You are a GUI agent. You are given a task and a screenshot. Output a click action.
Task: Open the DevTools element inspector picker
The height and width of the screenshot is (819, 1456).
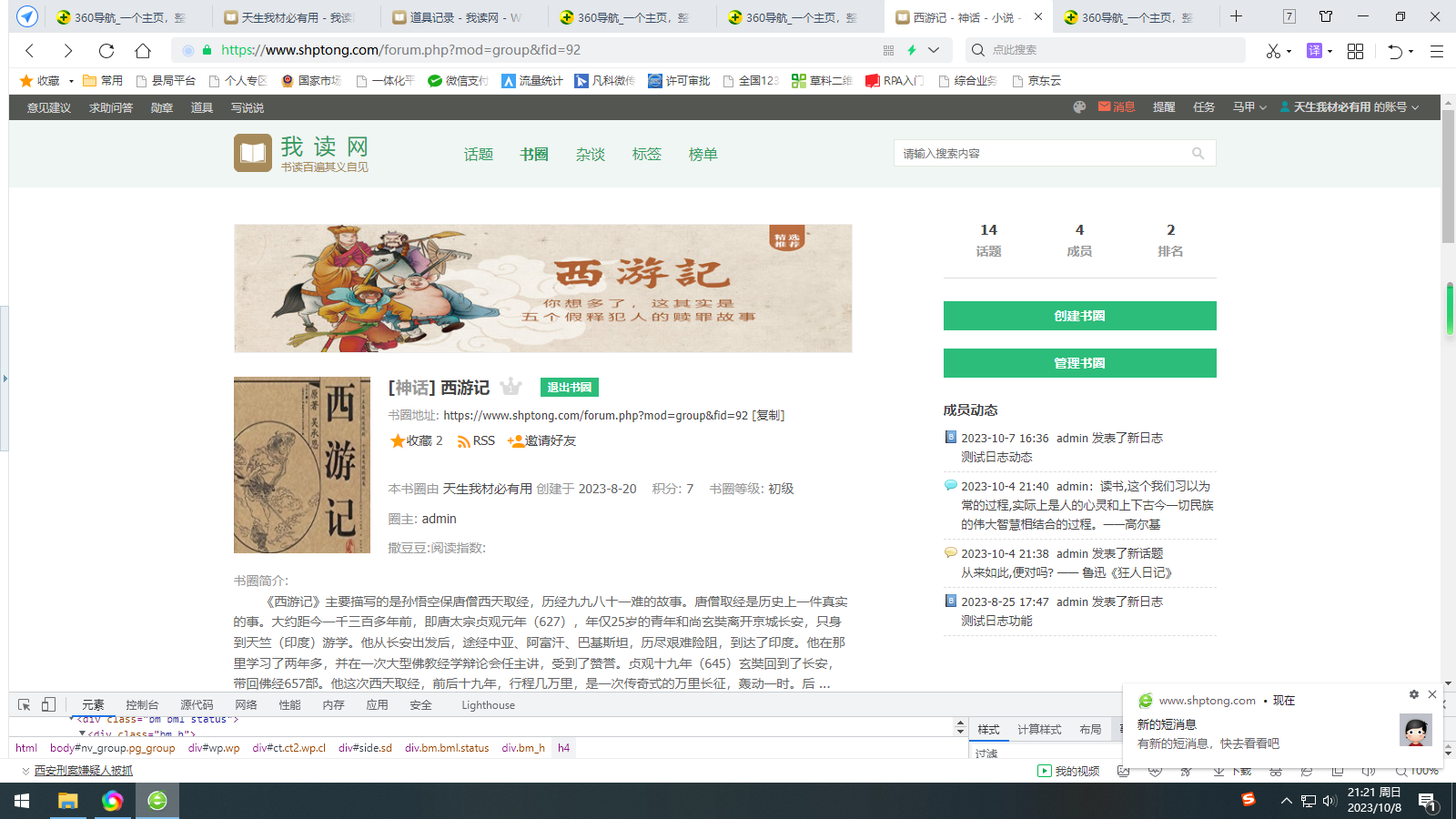(25, 705)
